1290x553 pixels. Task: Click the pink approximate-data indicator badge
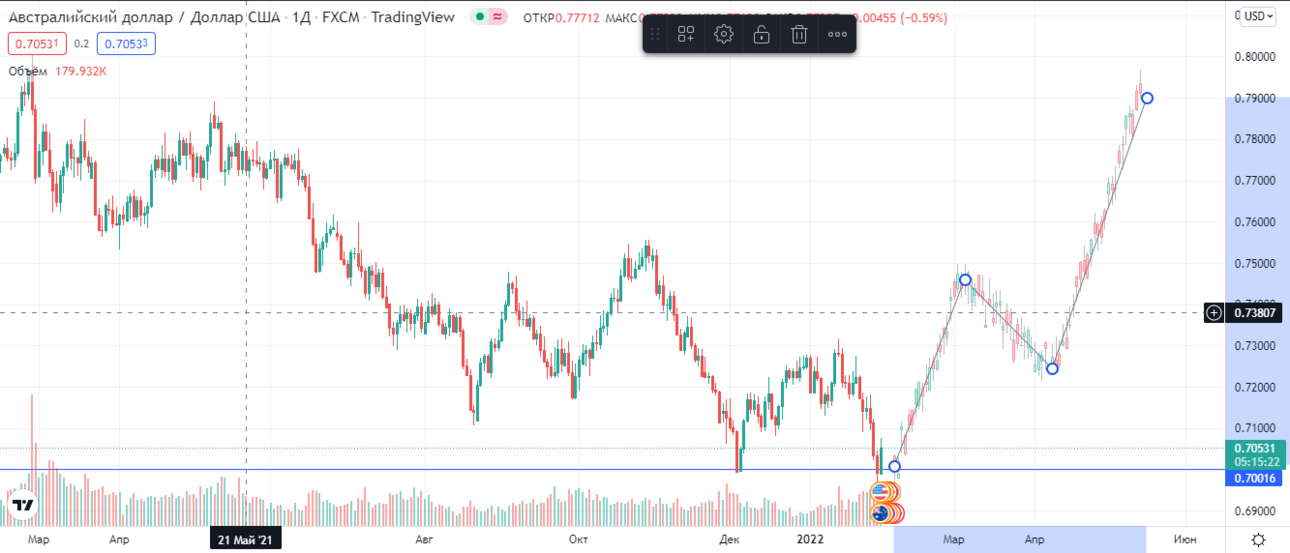coord(498,17)
